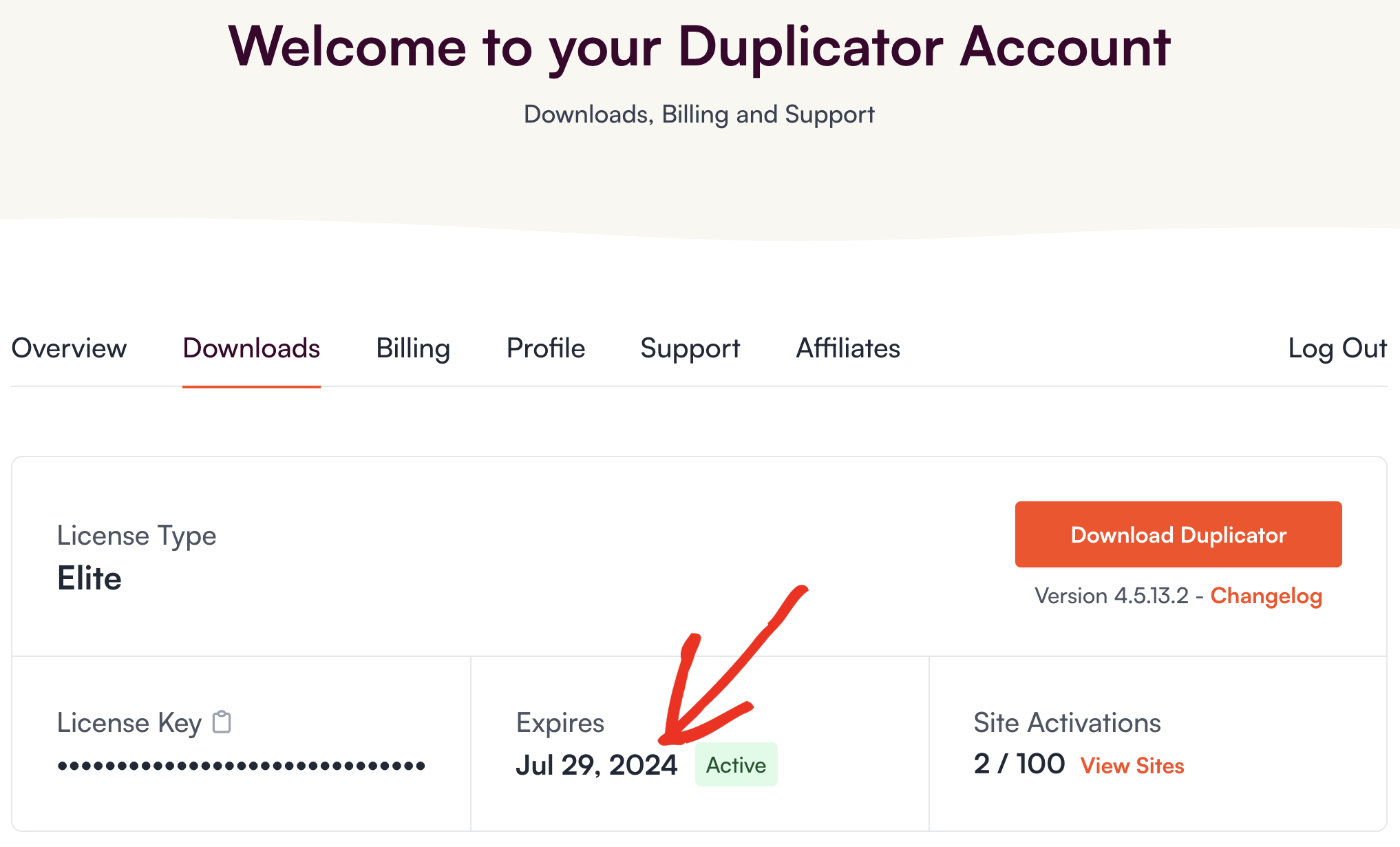The height and width of the screenshot is (847, 1400).
Task: Click the Log Out link
Action: click(x=1337, y=349)
